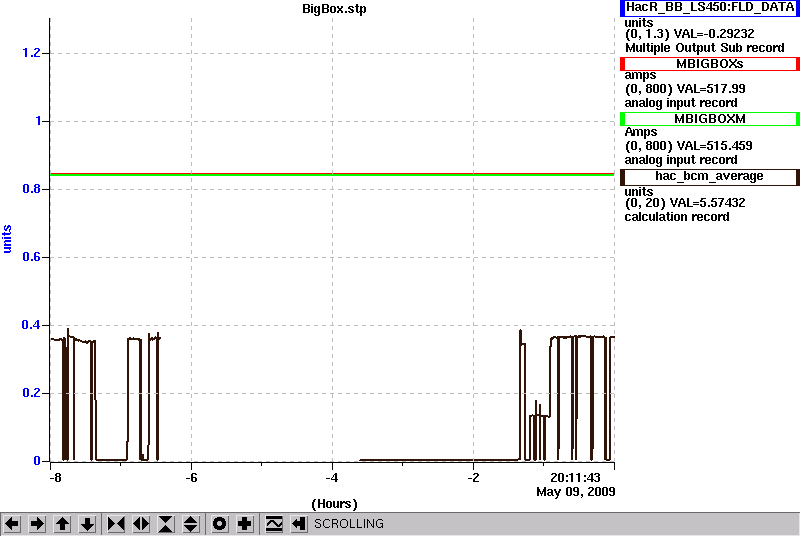The image size is (800, 536).
Task: Click the -2 tick on time axis
Action: pyautogui.click(x=473, y=478)
